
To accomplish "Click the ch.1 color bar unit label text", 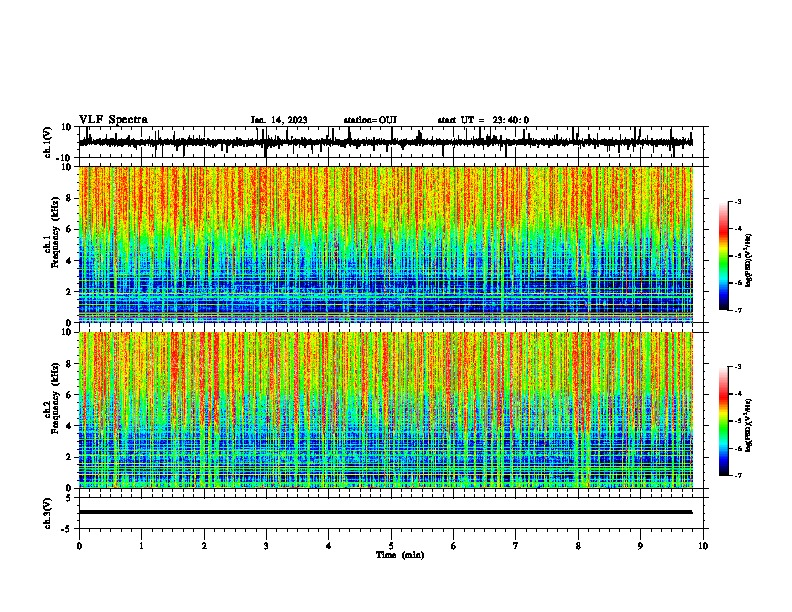I will [749, 260].
